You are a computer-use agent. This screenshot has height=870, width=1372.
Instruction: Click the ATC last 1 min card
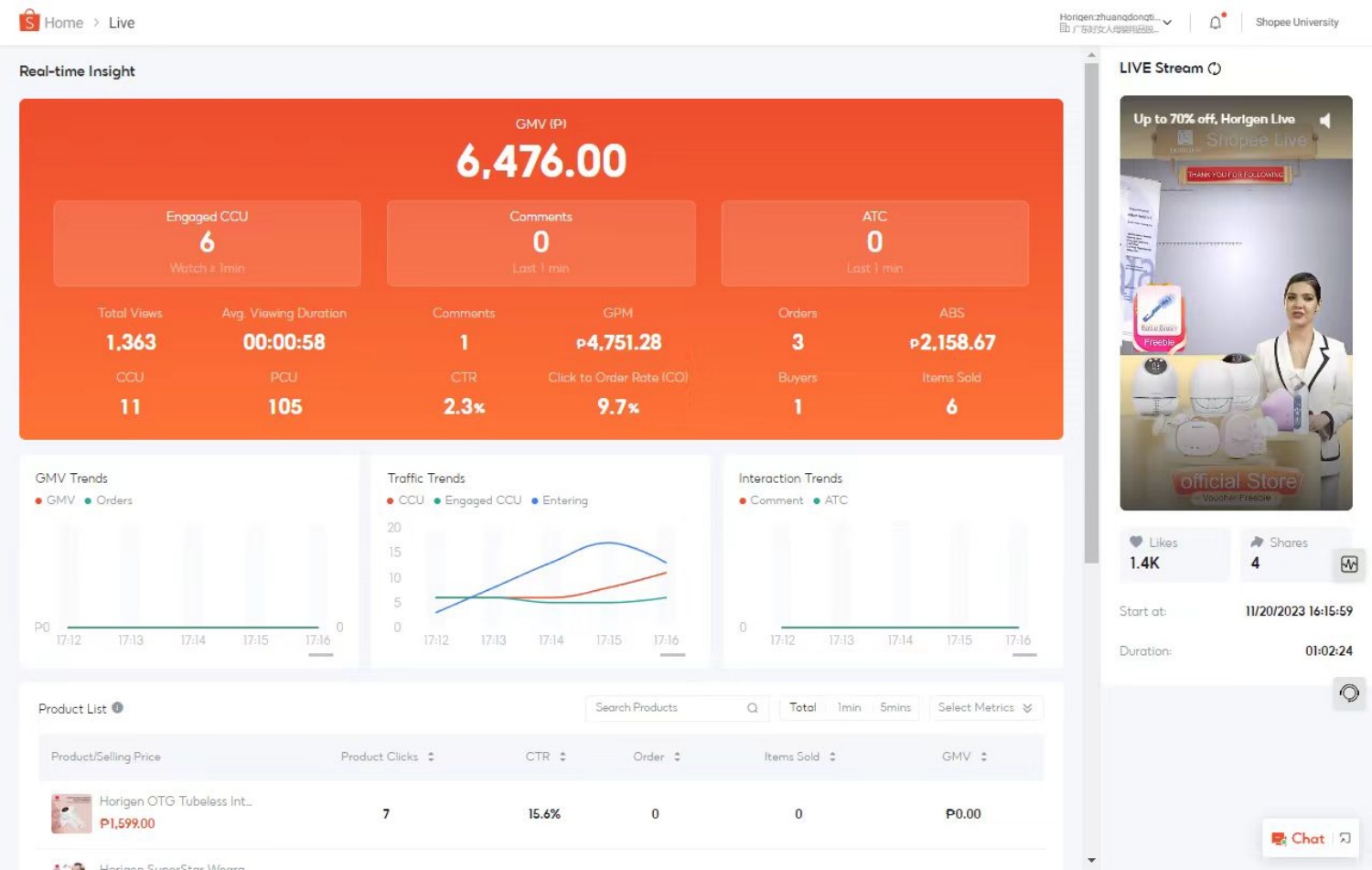(x=874, y=243)
